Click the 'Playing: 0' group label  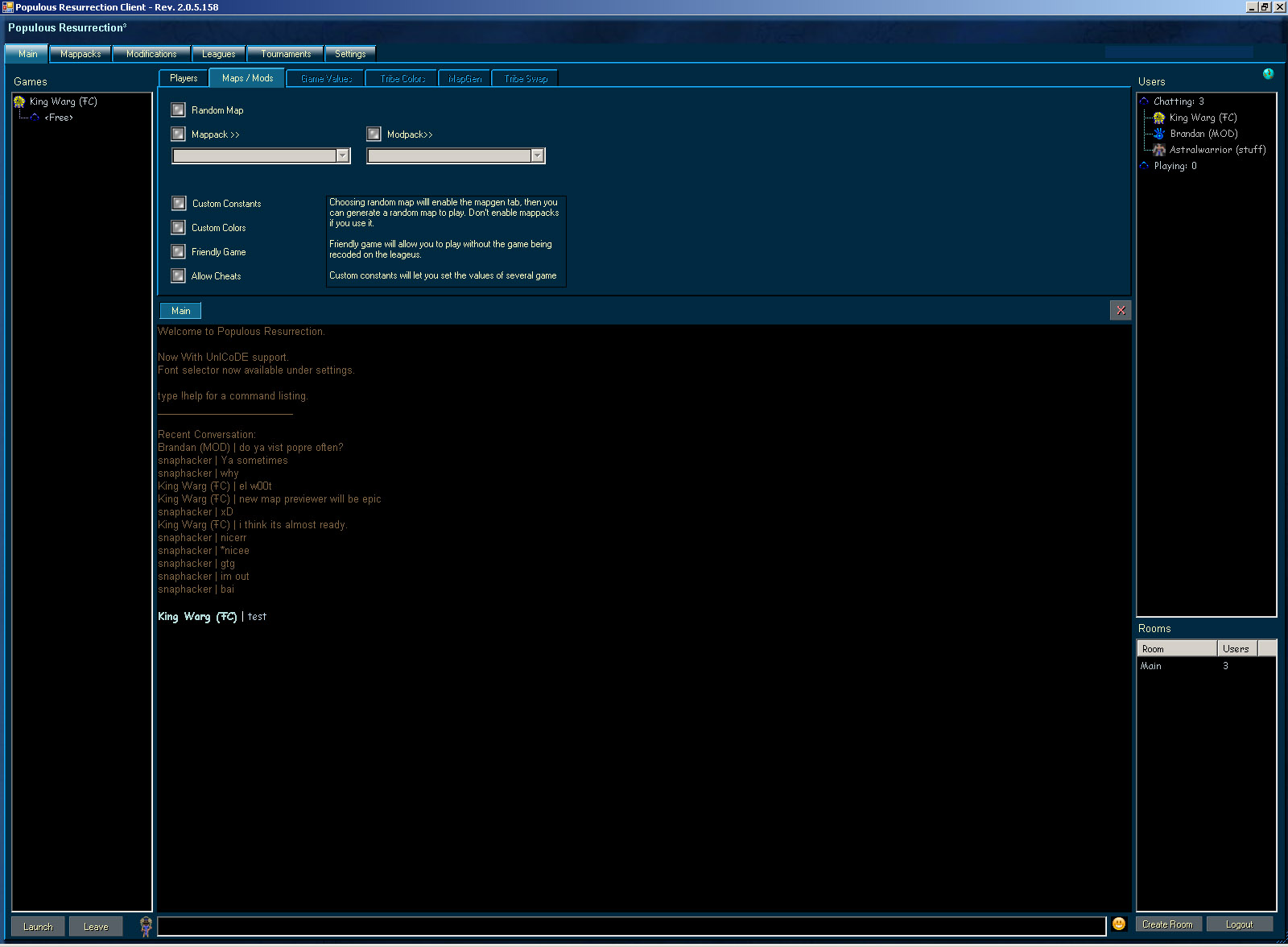(1175, 166)
